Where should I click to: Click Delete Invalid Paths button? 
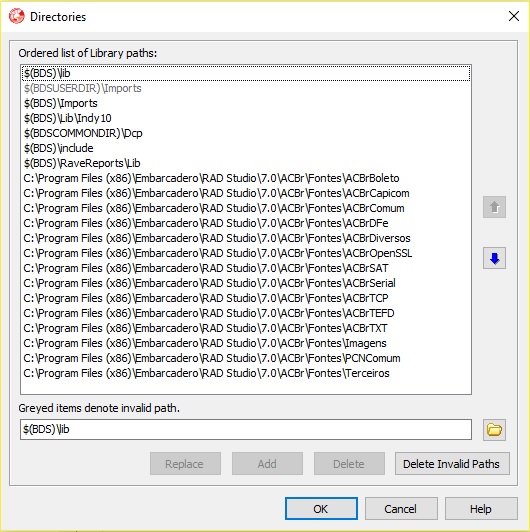coord(452,463)
